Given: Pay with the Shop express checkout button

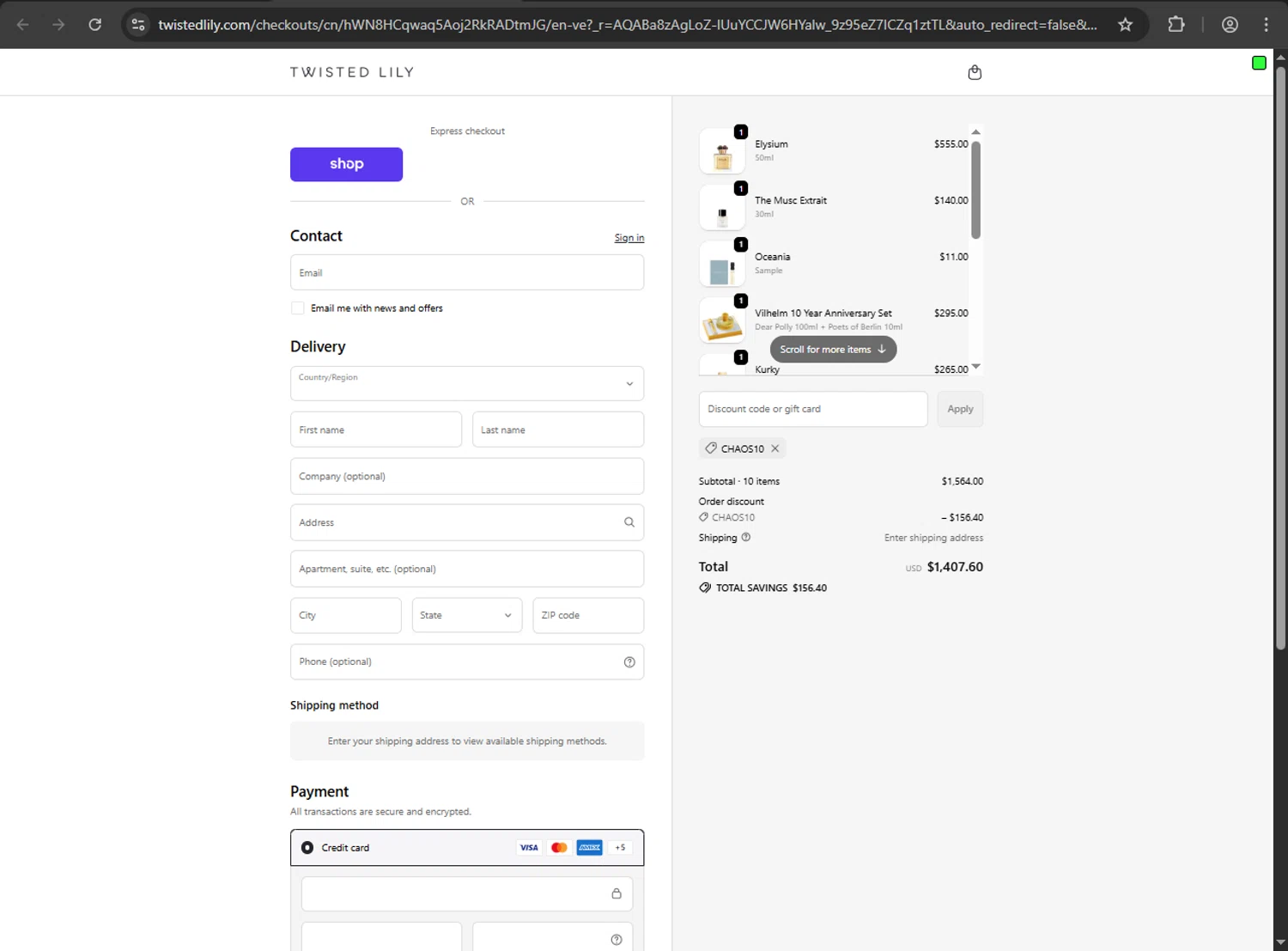Looking at the screenshot, I should click(x=346, y=164).
